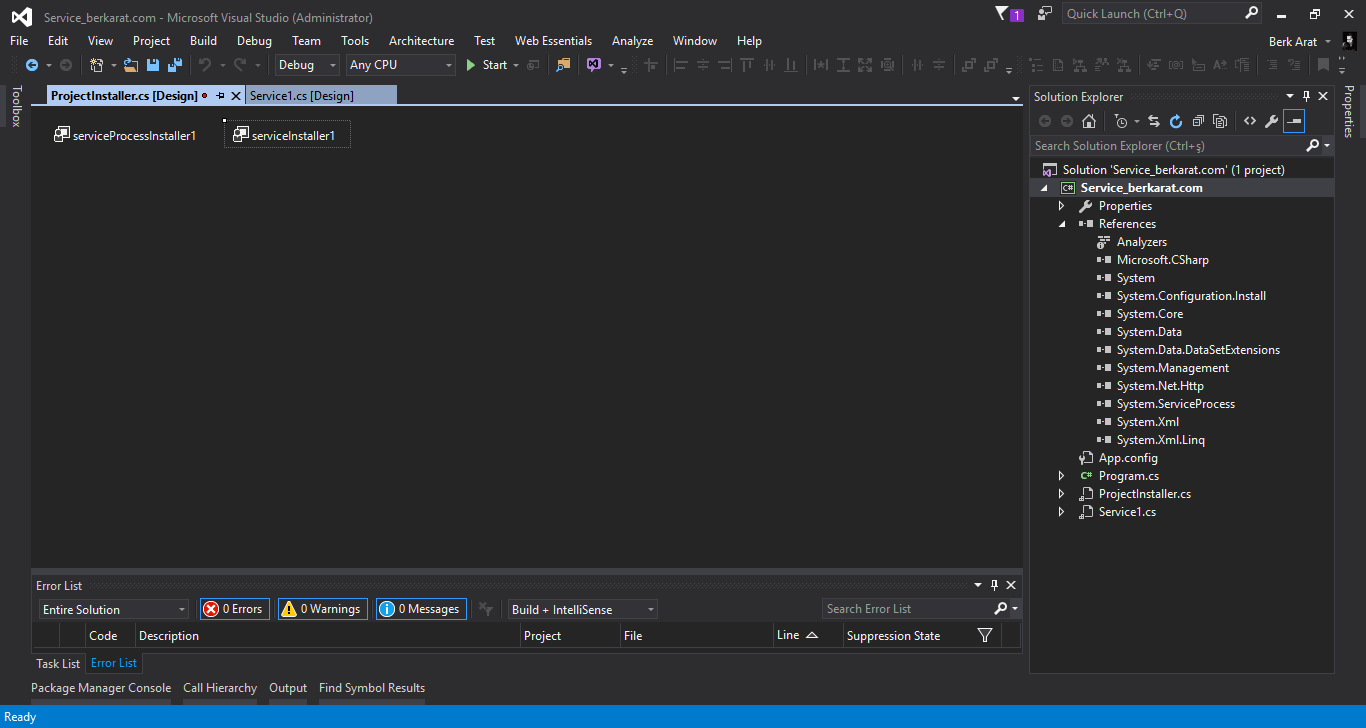Image resolution: width=1366 pixels, height=728 pixels.
Task: Open the collapsed Toolbox side tab
Action: [x=16, y=106]
